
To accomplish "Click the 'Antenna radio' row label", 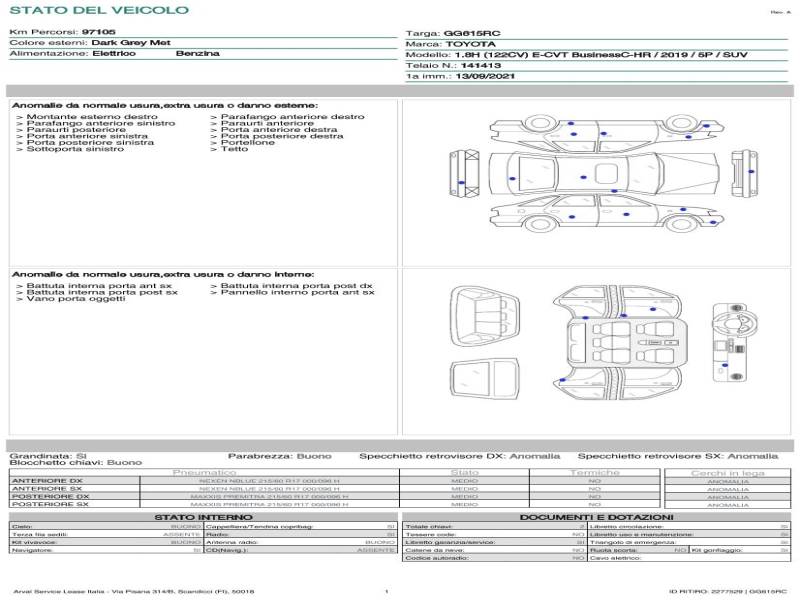I will tap(232, 542).
